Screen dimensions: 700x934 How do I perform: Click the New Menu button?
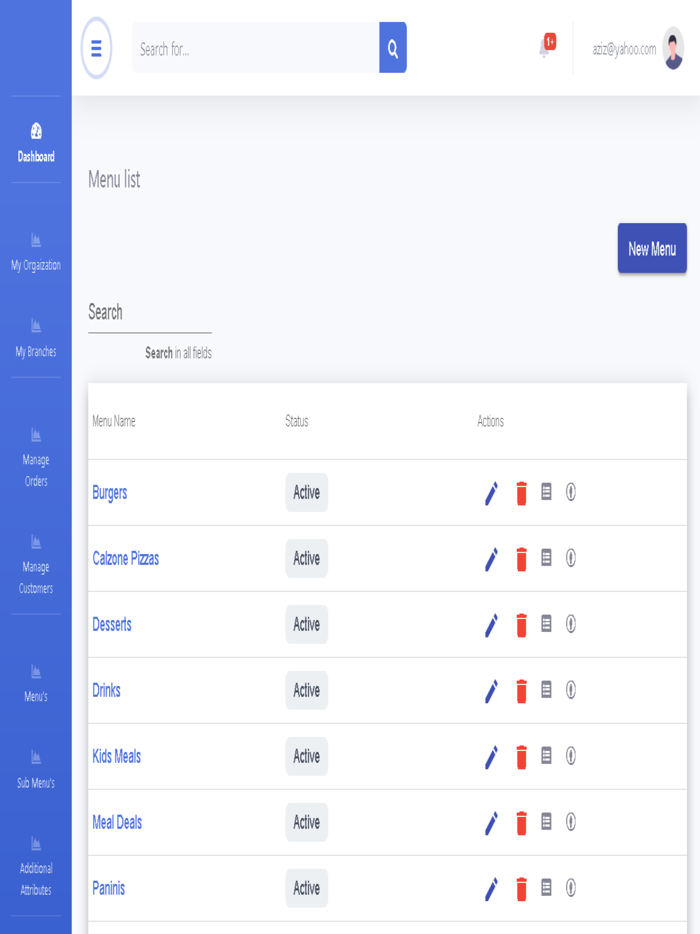point(652,248)
